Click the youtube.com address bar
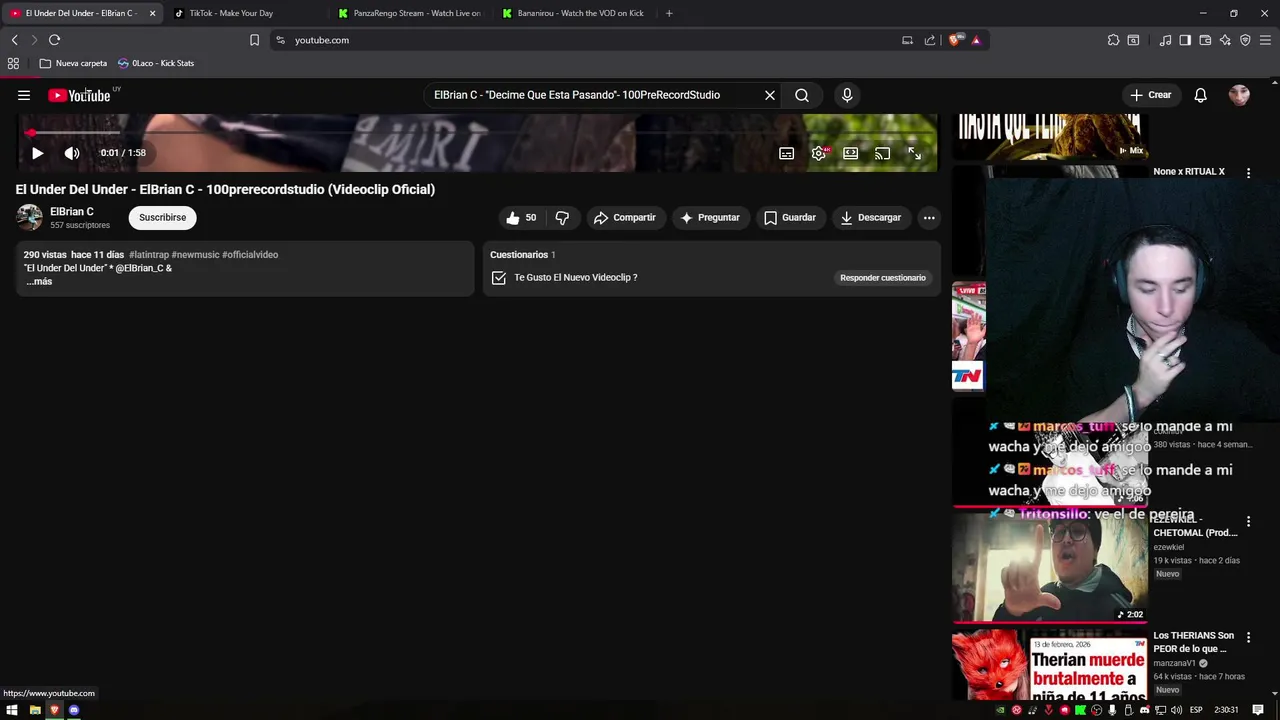1280x720 pixels. [590, 40]
